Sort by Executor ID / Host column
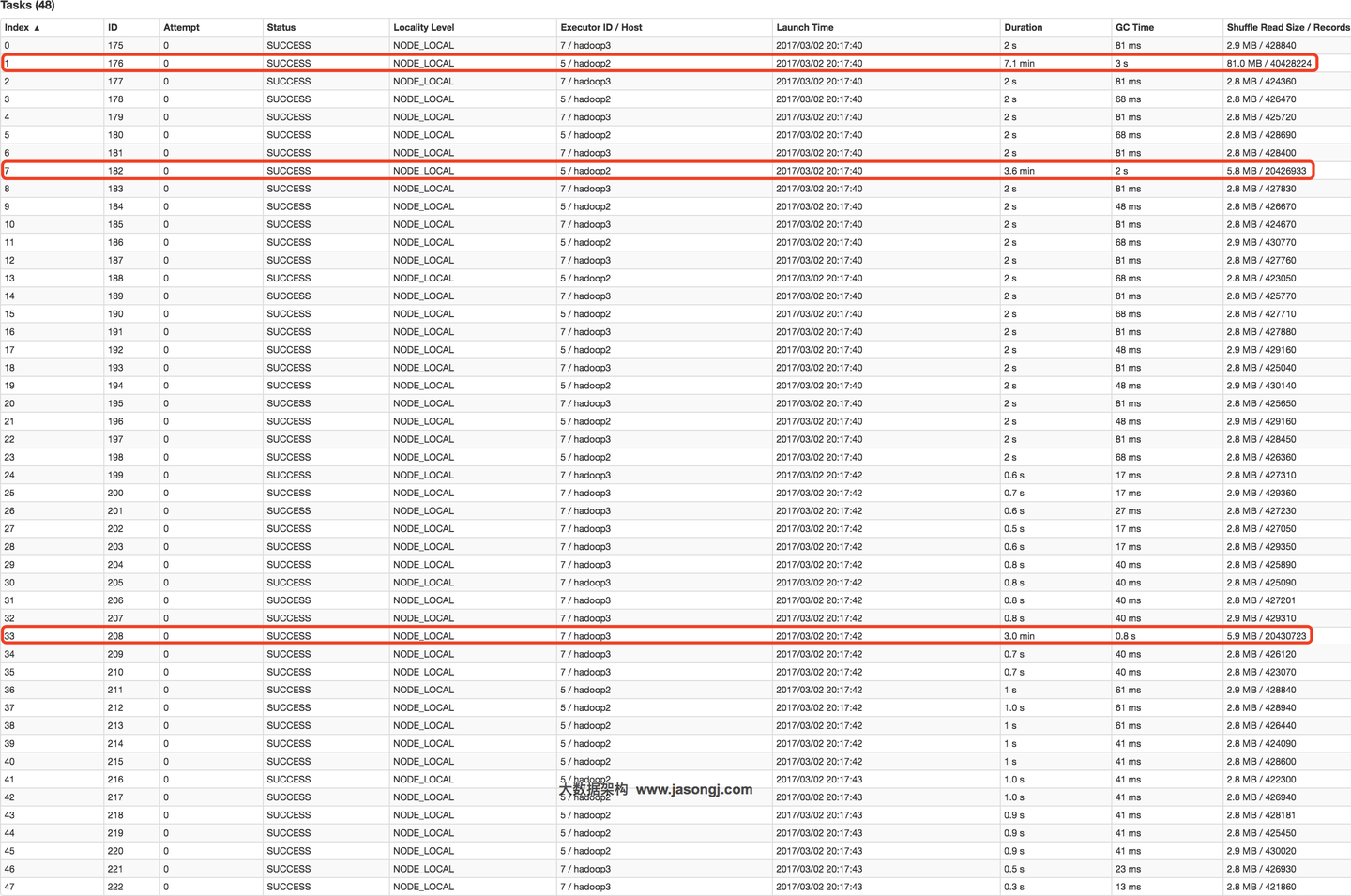1351x896 pixels. (x=600, y=27)
